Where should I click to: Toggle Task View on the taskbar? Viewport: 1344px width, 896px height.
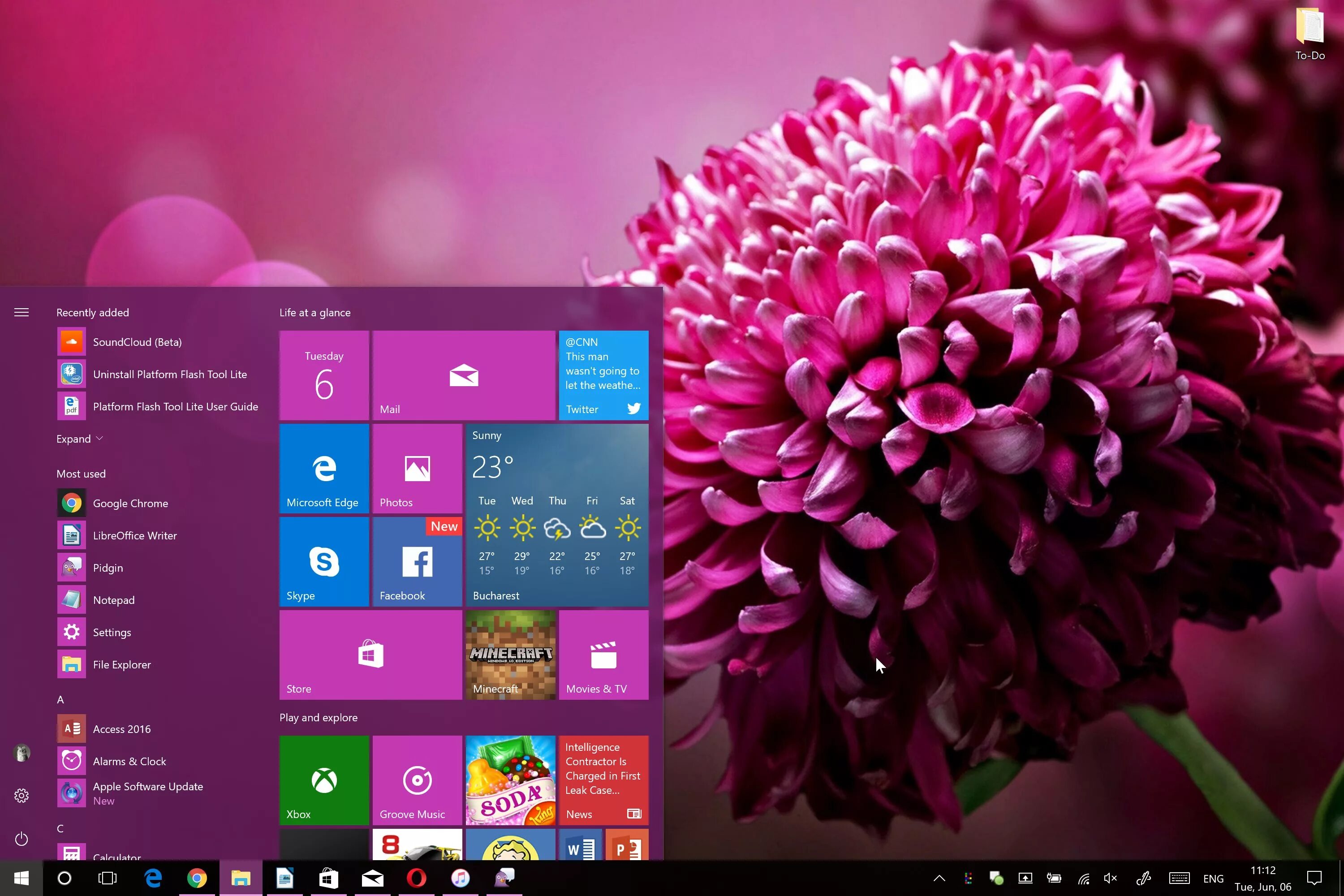point(108,878)
